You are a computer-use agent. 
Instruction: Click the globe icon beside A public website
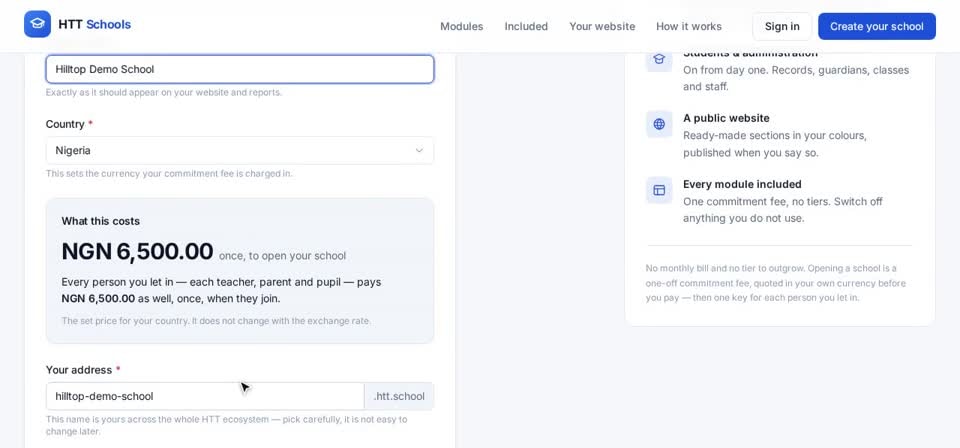[659, 124]
